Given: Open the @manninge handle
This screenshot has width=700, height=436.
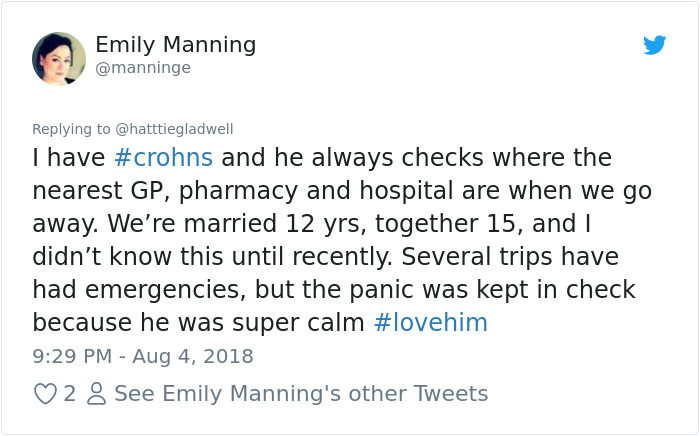Looking at the screenshot, I should (x=142, y=68).
